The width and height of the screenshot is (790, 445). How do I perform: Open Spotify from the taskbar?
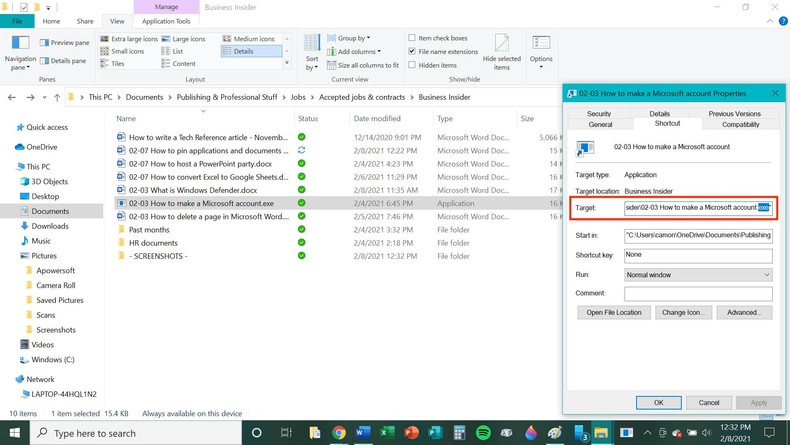pyautogui.click(x=483, y=433)
